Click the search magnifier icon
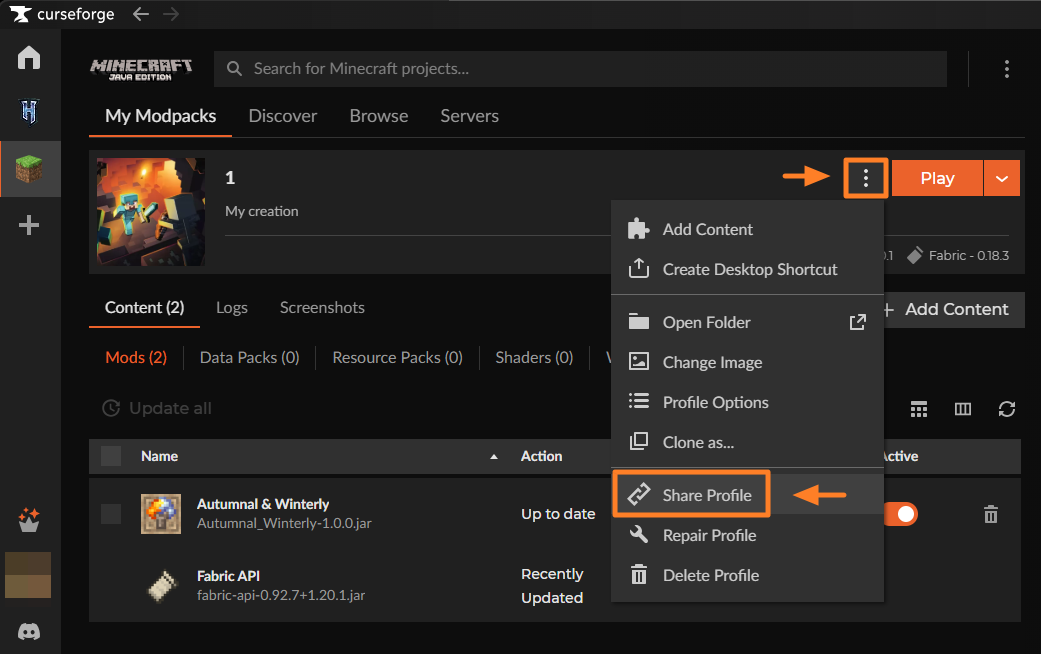Screen dimensions: 1041x654 (234, 68)
